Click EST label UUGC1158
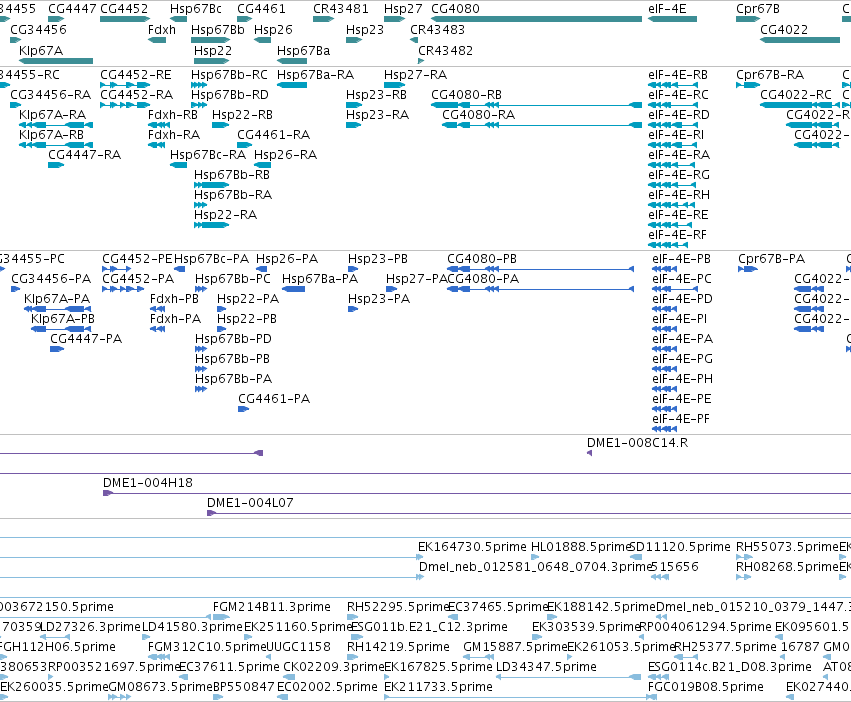This screenshot has width=851, height=702. coord(298,647)
